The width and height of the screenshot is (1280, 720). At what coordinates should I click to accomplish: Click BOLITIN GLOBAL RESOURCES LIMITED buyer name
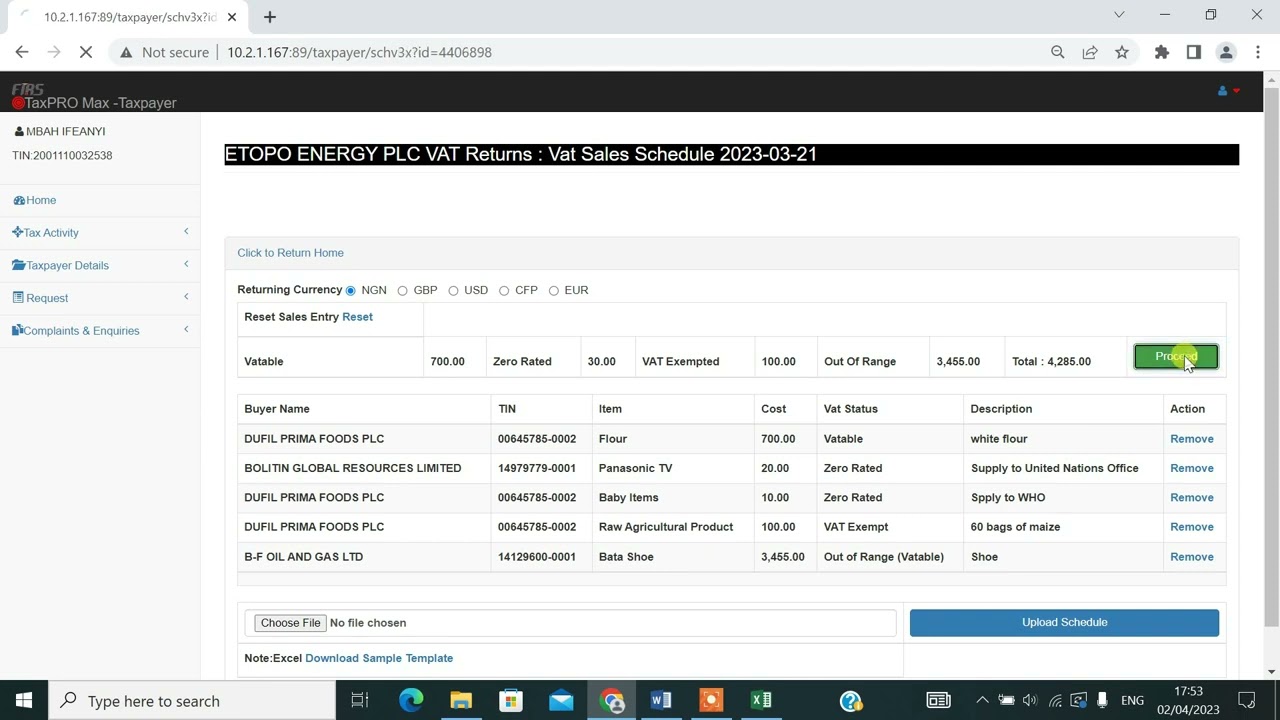point(352,468)
